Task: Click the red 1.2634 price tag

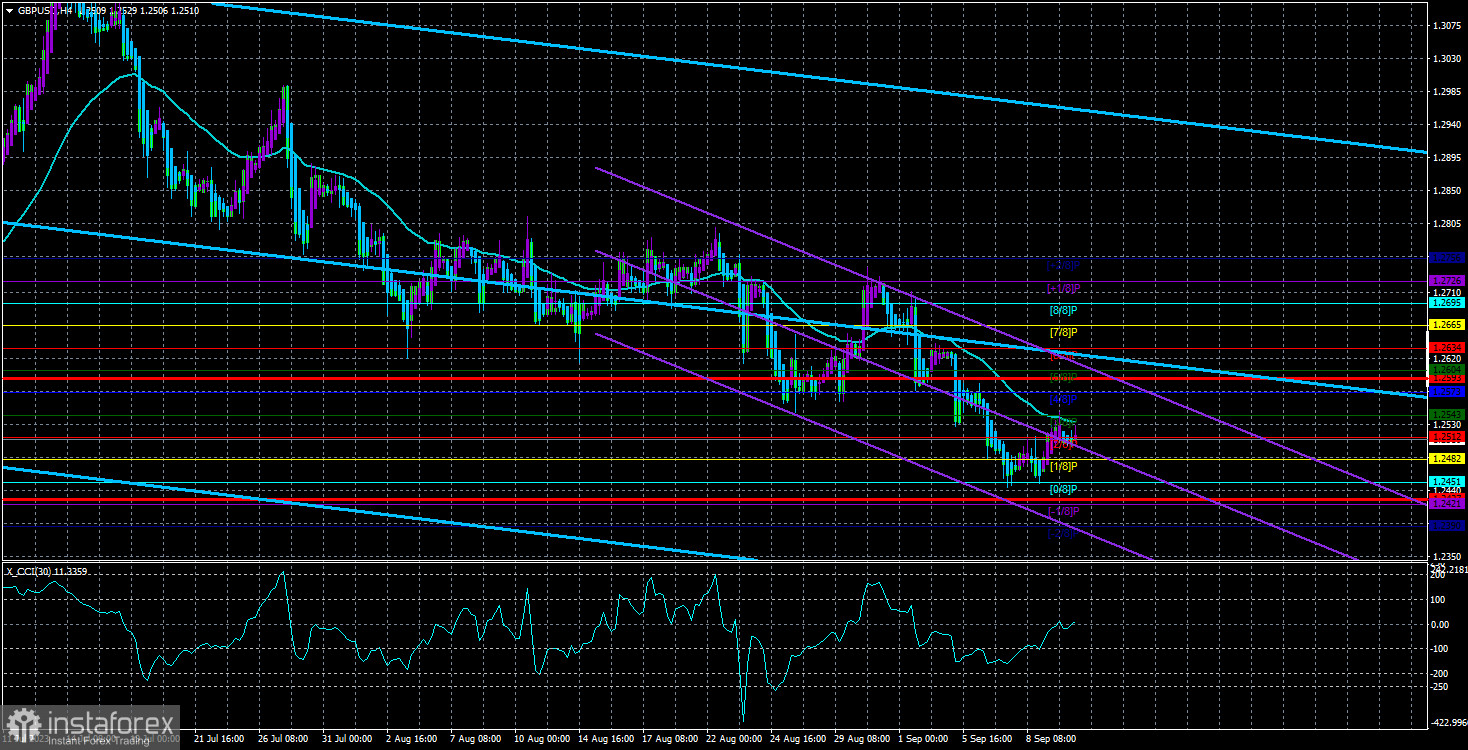Action: [x=1447, y=348]
